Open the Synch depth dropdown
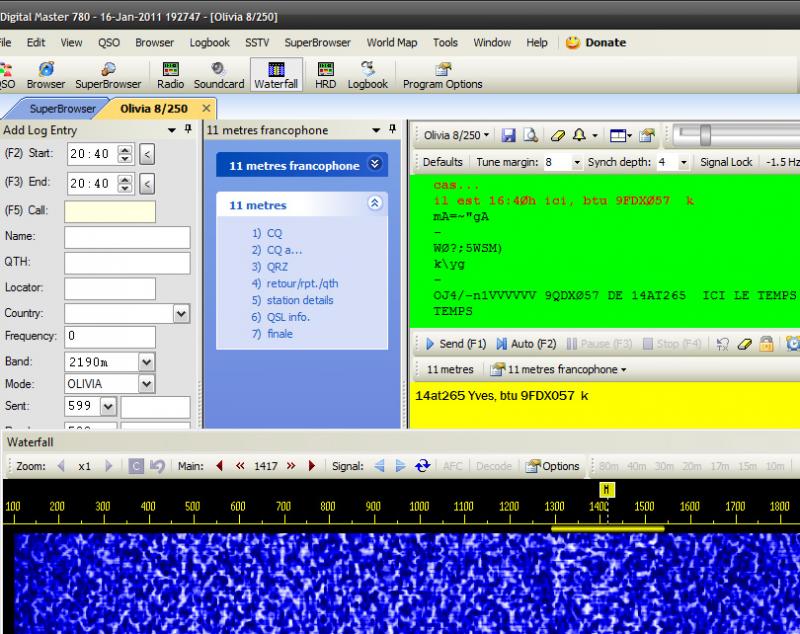 click(684, 163)
